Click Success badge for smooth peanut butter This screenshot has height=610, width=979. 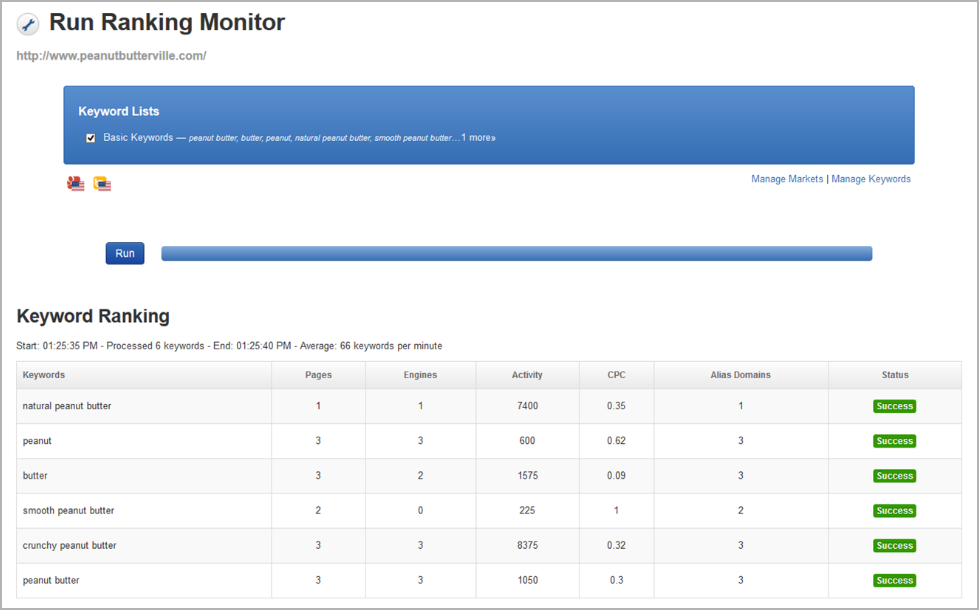point(894,511)
